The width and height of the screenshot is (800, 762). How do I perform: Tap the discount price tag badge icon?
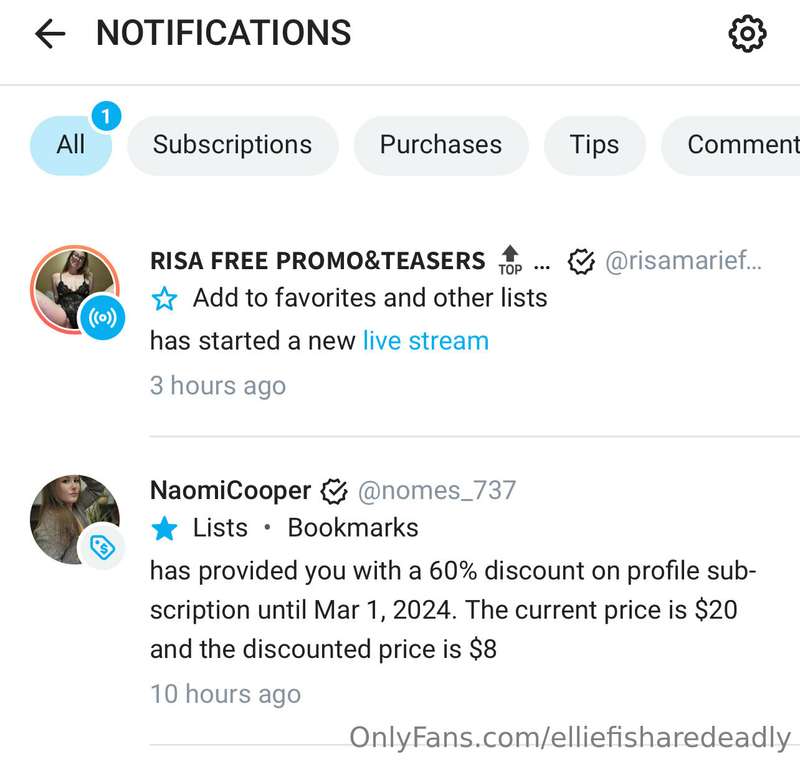[x=103, y=548]
